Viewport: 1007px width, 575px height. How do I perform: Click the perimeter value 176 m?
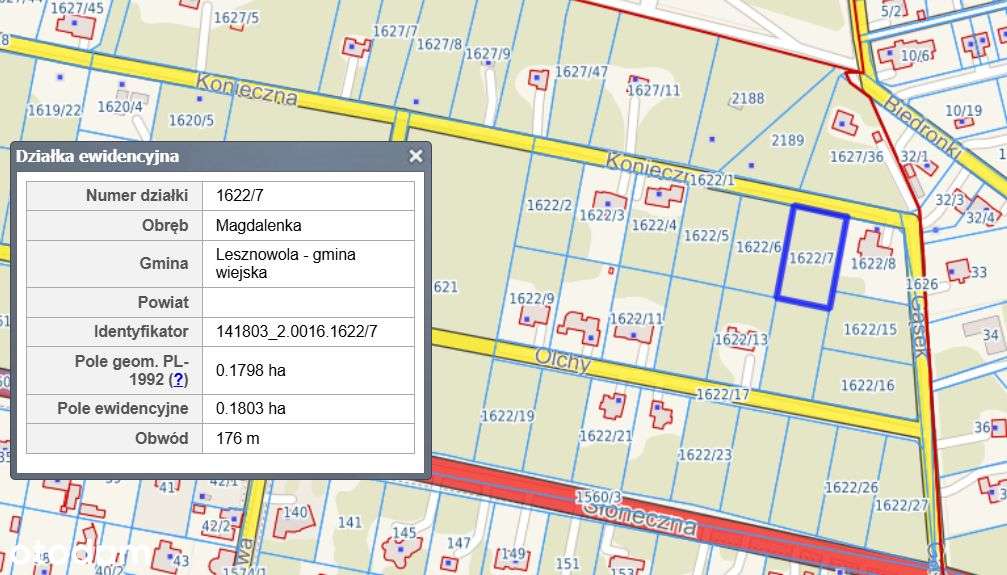(x=238, y=438)
